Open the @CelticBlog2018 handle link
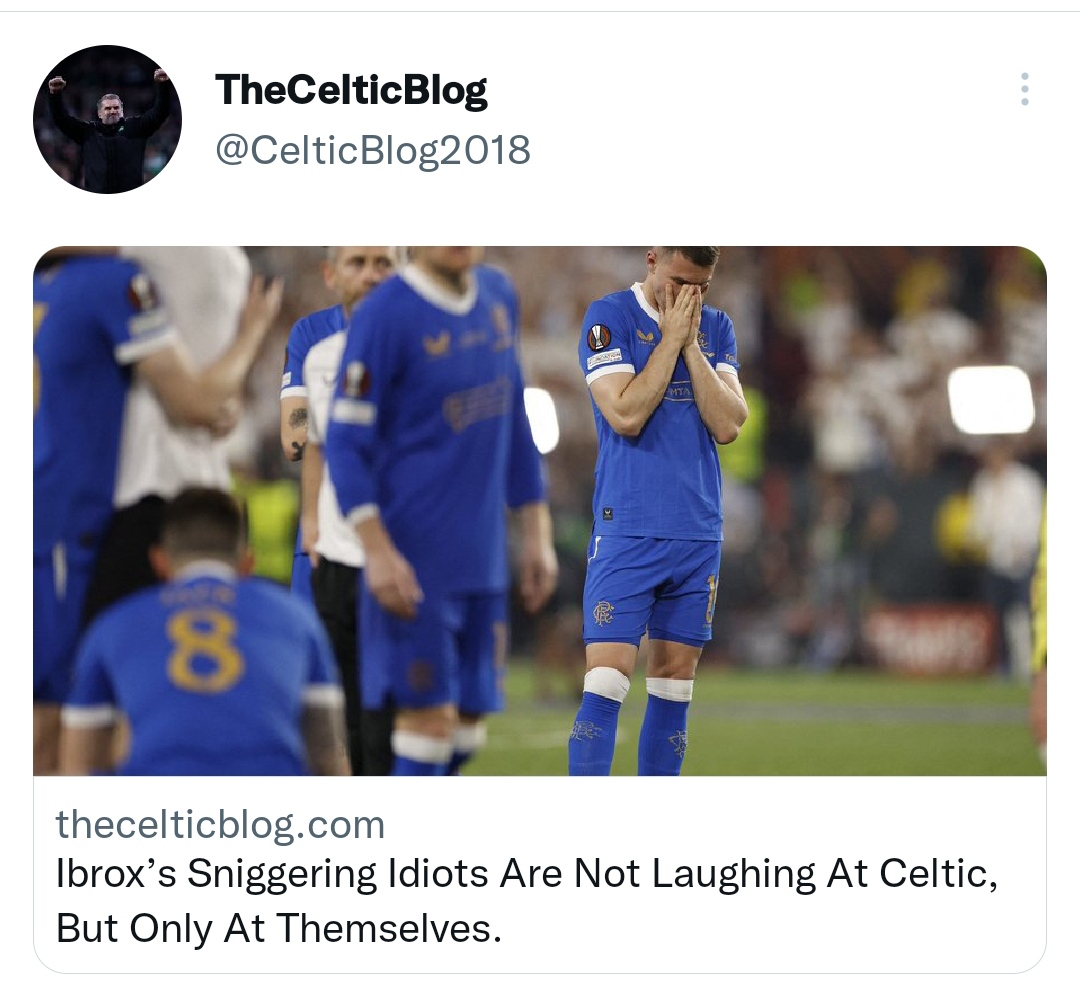The width and height of the screenshot is (1080, 995). click(373, 149)
